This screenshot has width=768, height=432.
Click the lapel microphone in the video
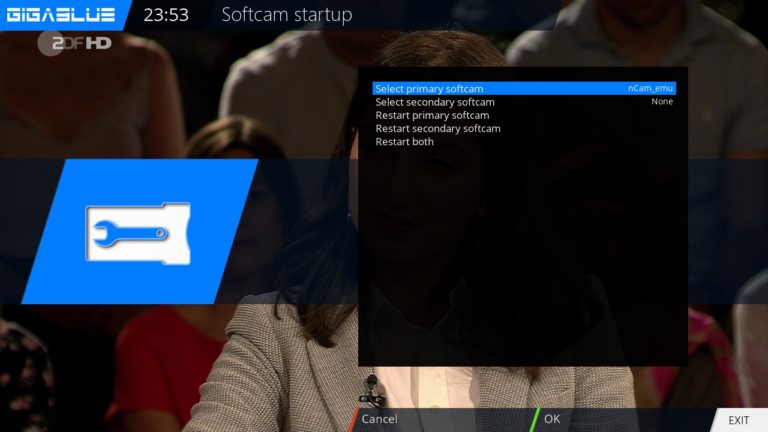[x=372, y=383]
